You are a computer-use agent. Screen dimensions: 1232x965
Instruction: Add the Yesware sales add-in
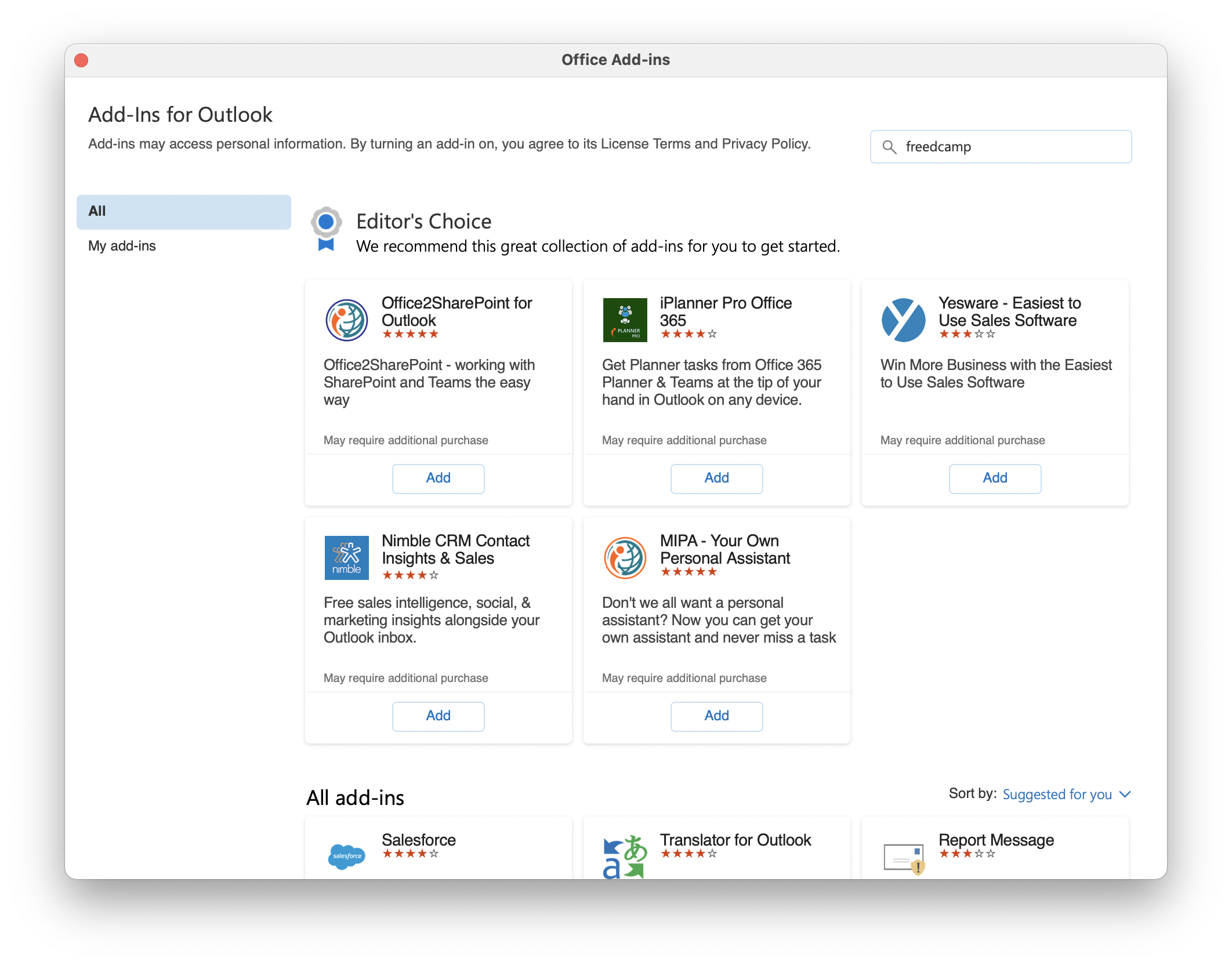tap(995, 478)
